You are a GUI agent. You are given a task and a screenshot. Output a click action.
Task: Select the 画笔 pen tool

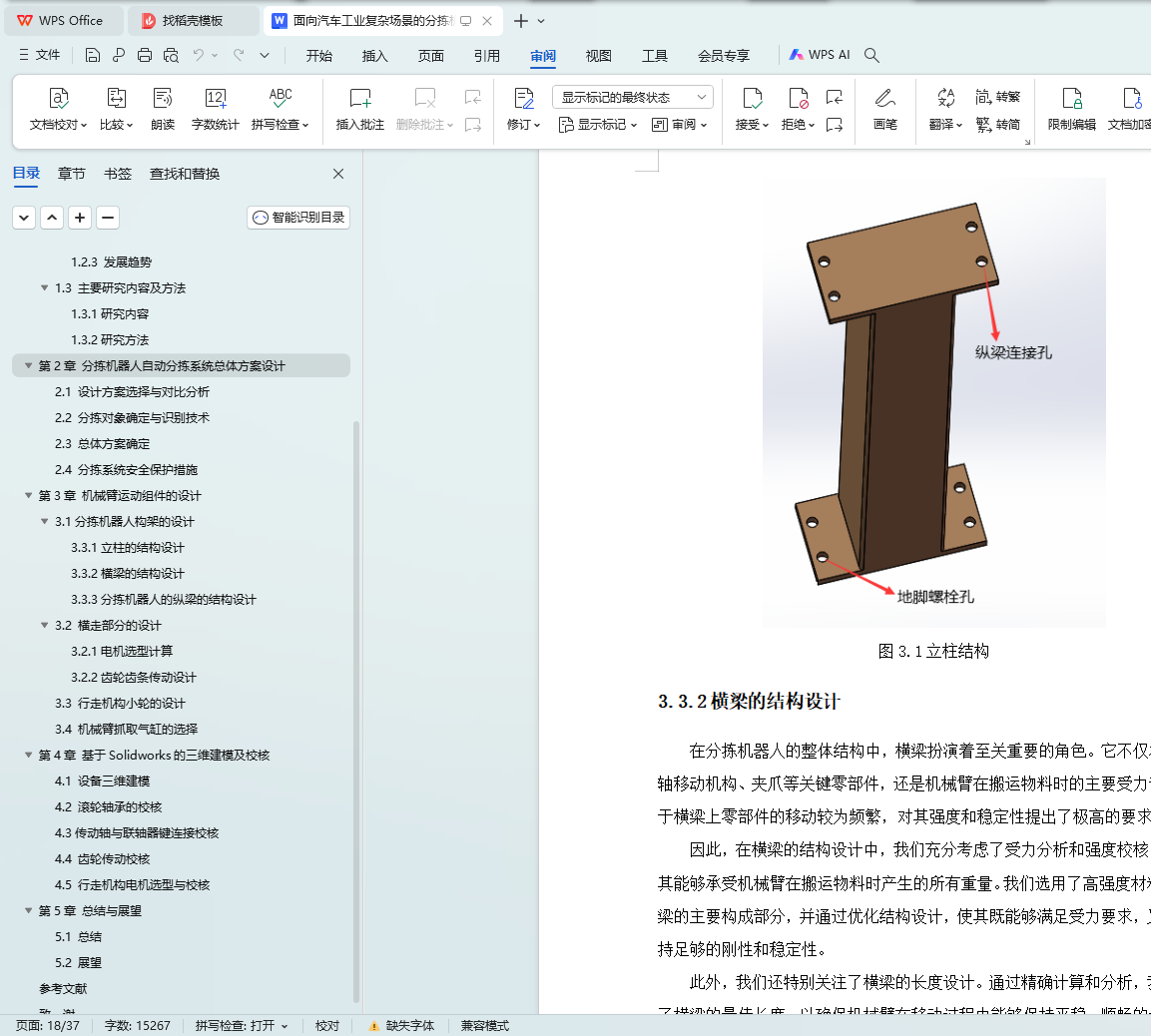tap(884, 98)
